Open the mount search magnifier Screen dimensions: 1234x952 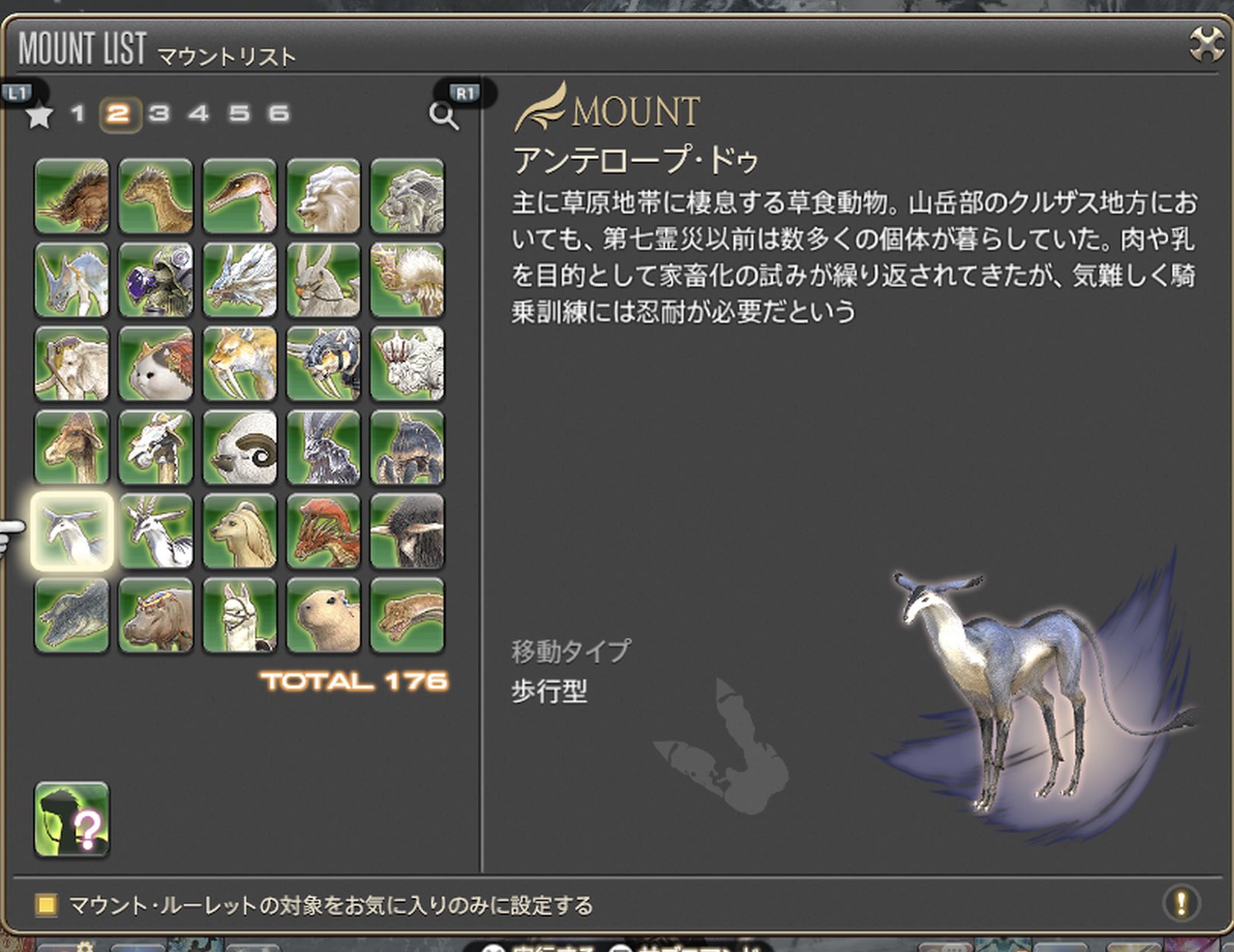(443, 116)
